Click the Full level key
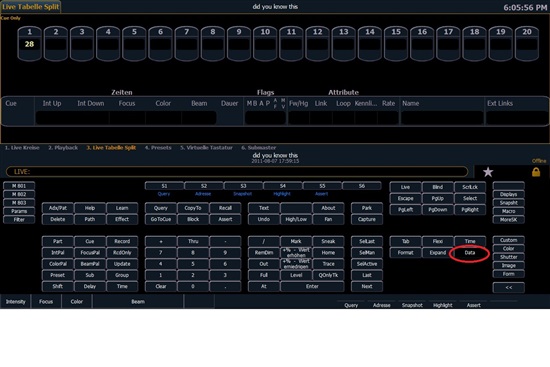 tap(264, 275)
